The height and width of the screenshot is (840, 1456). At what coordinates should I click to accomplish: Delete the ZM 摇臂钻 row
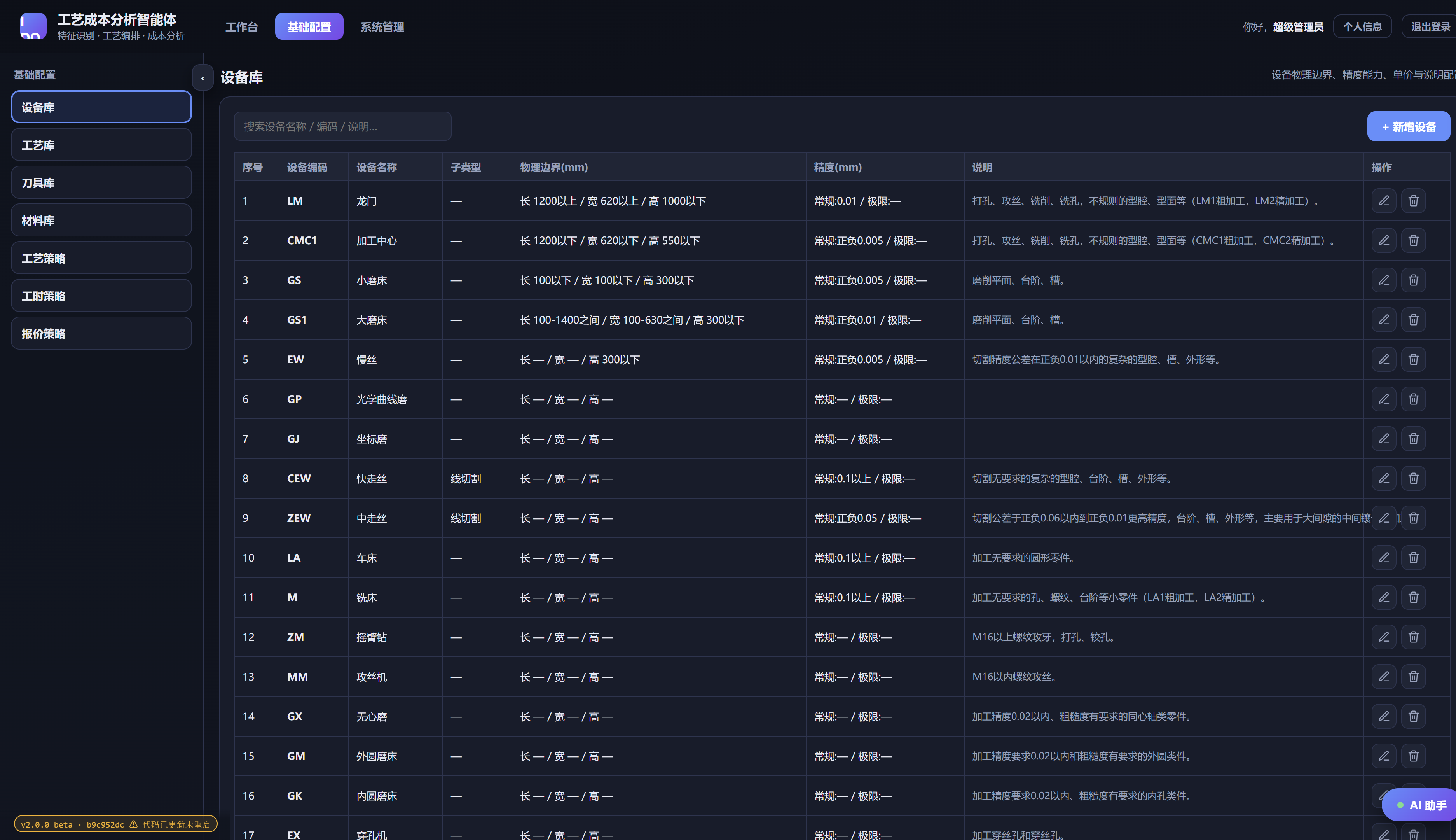tap(1413, 637)
